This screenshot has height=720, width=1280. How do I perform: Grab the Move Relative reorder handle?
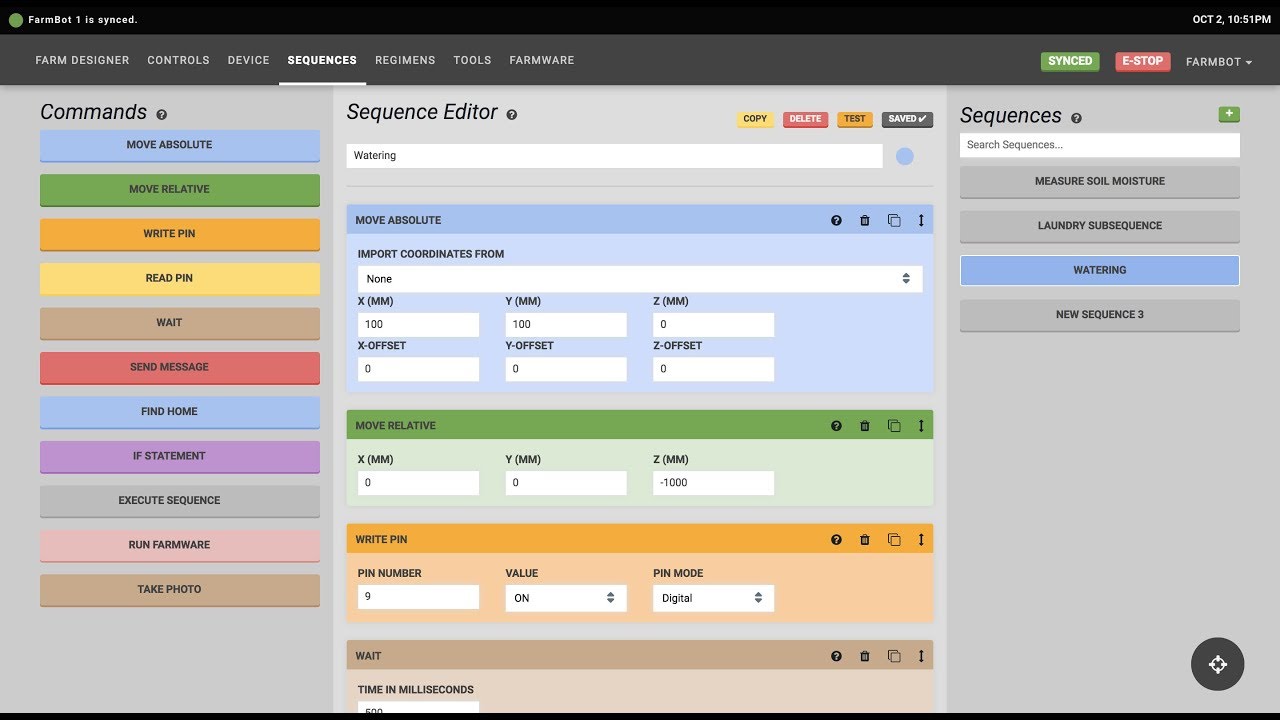921,425
